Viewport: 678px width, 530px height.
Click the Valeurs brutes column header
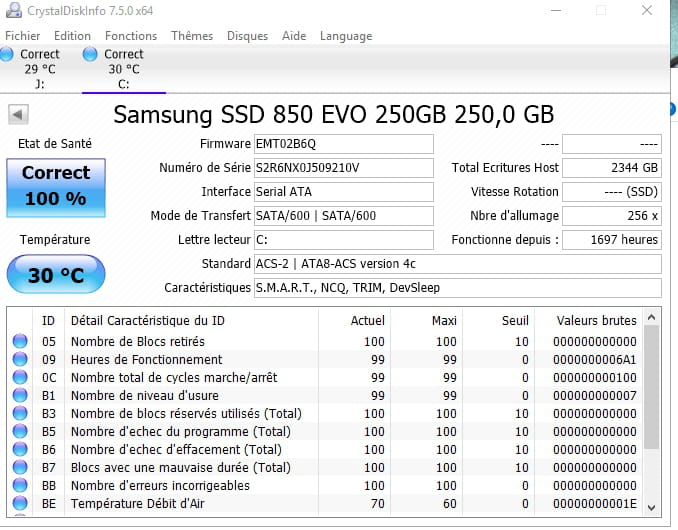click(x=598, y=320)
